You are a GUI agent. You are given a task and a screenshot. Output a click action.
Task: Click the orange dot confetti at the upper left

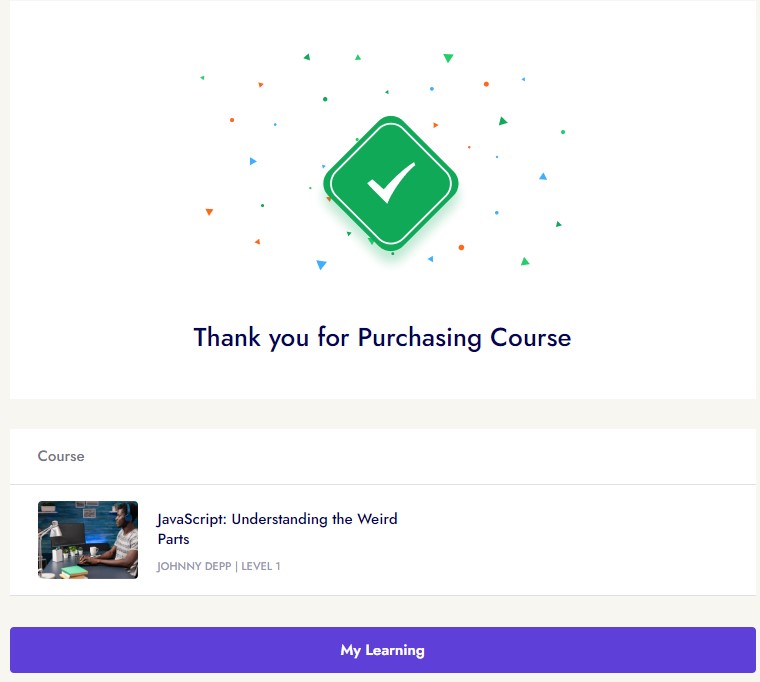(232, 120)
